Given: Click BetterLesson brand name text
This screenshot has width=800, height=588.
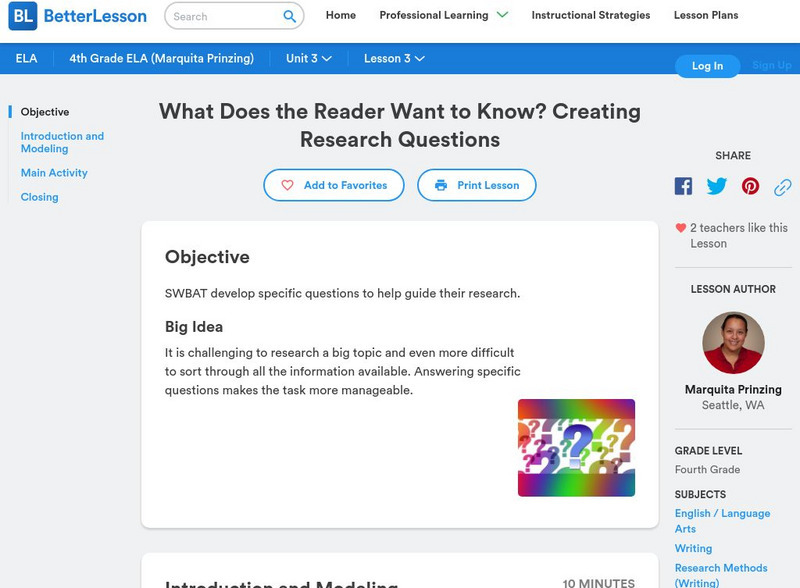Looking at the screenshot, I should tap(95, 16).
